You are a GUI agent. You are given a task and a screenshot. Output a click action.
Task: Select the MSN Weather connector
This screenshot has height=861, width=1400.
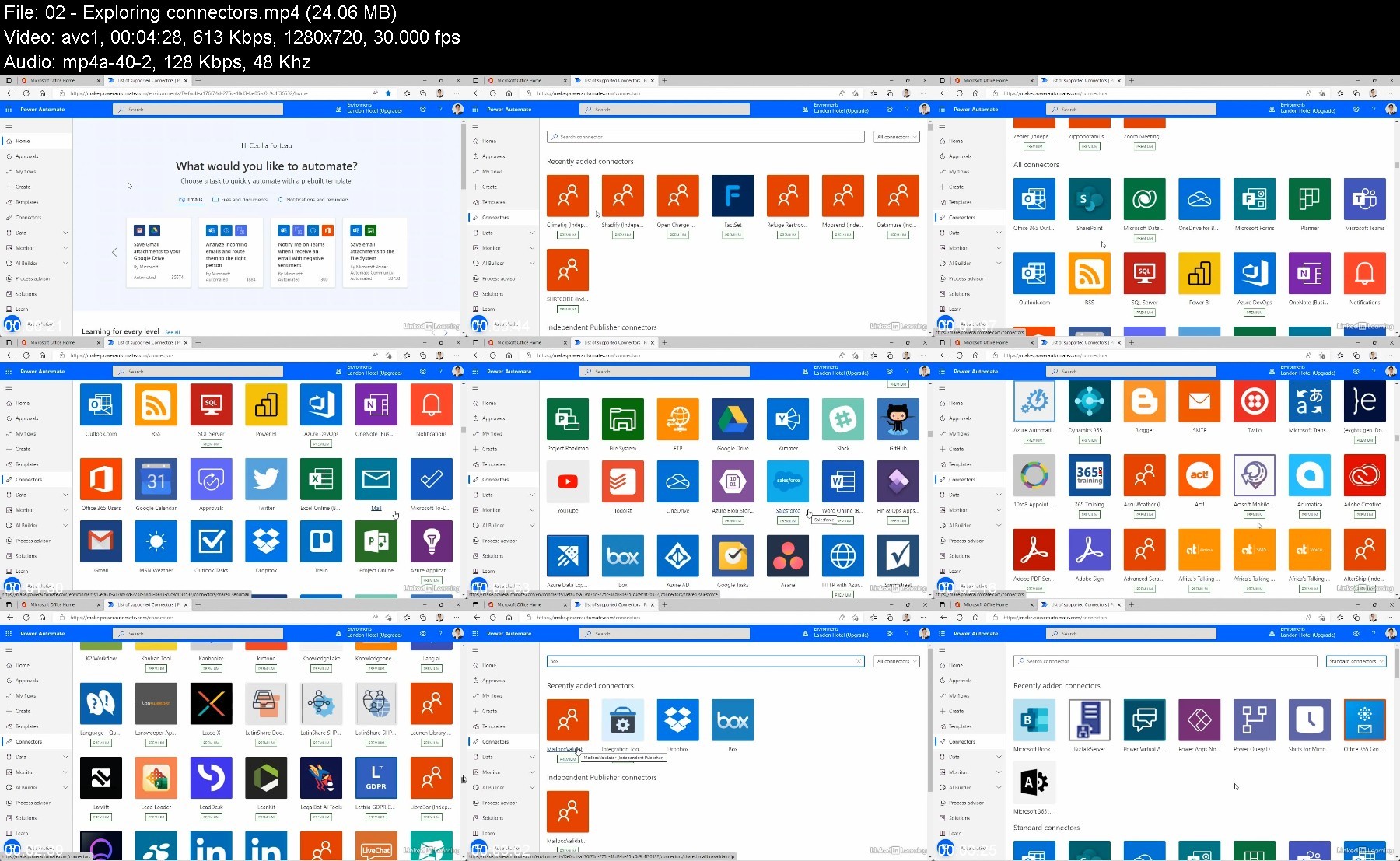click(x=156, y=541)
